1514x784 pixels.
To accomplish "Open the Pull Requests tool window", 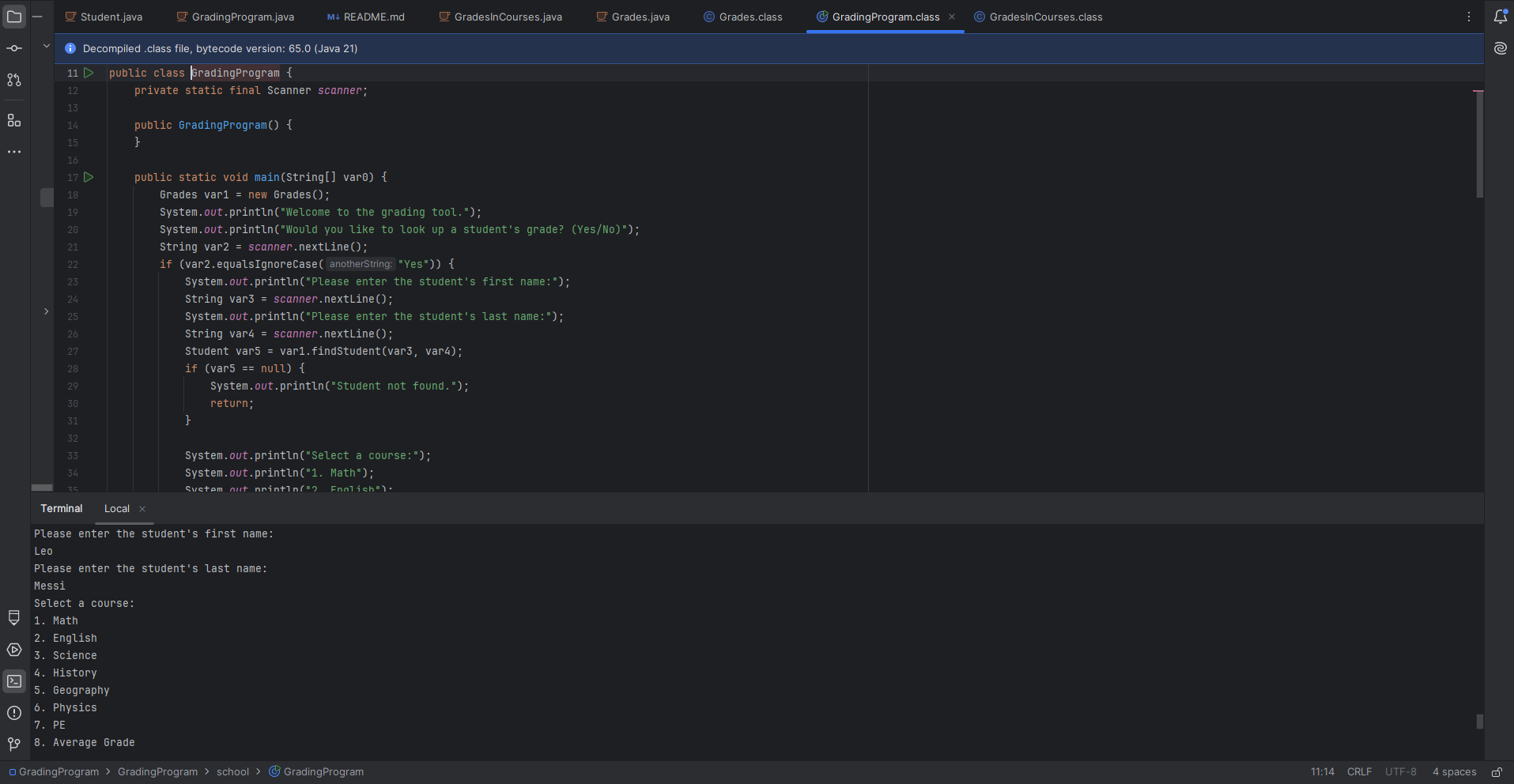I will (x=14, y=80).
